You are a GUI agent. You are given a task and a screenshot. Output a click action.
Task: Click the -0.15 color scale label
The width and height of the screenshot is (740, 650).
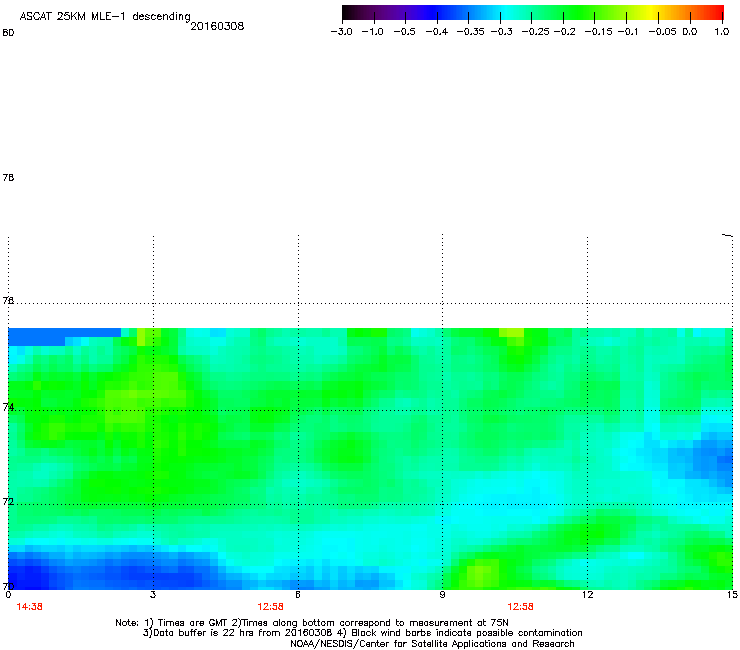pyautogui.click(x=598, y=32)
